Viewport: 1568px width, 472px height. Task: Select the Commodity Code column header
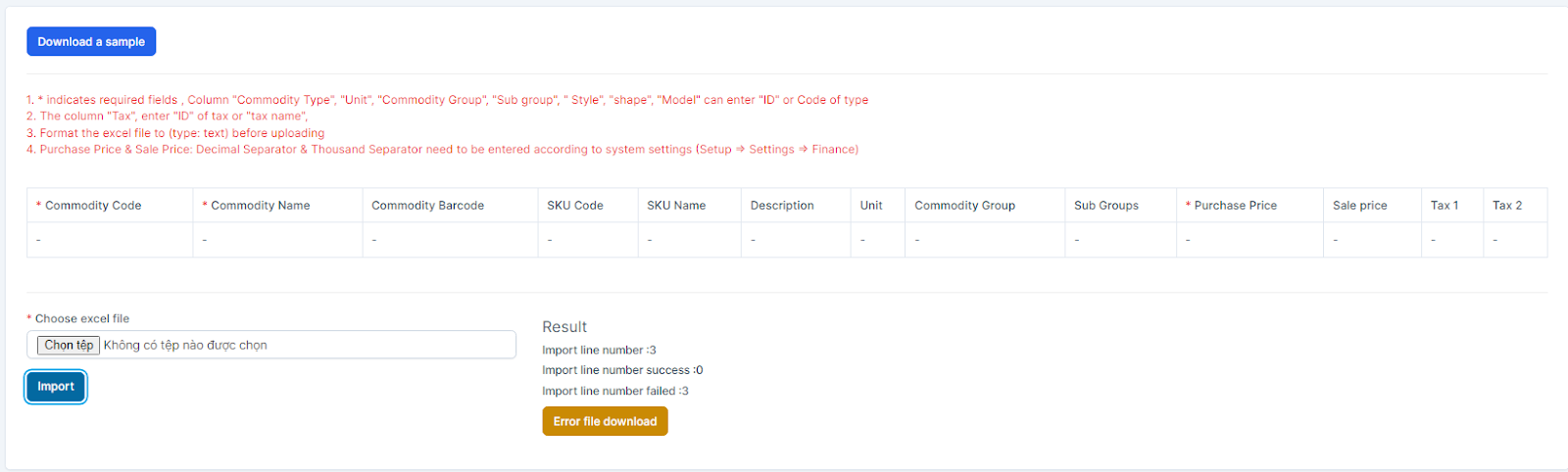[x=93, y=206]
